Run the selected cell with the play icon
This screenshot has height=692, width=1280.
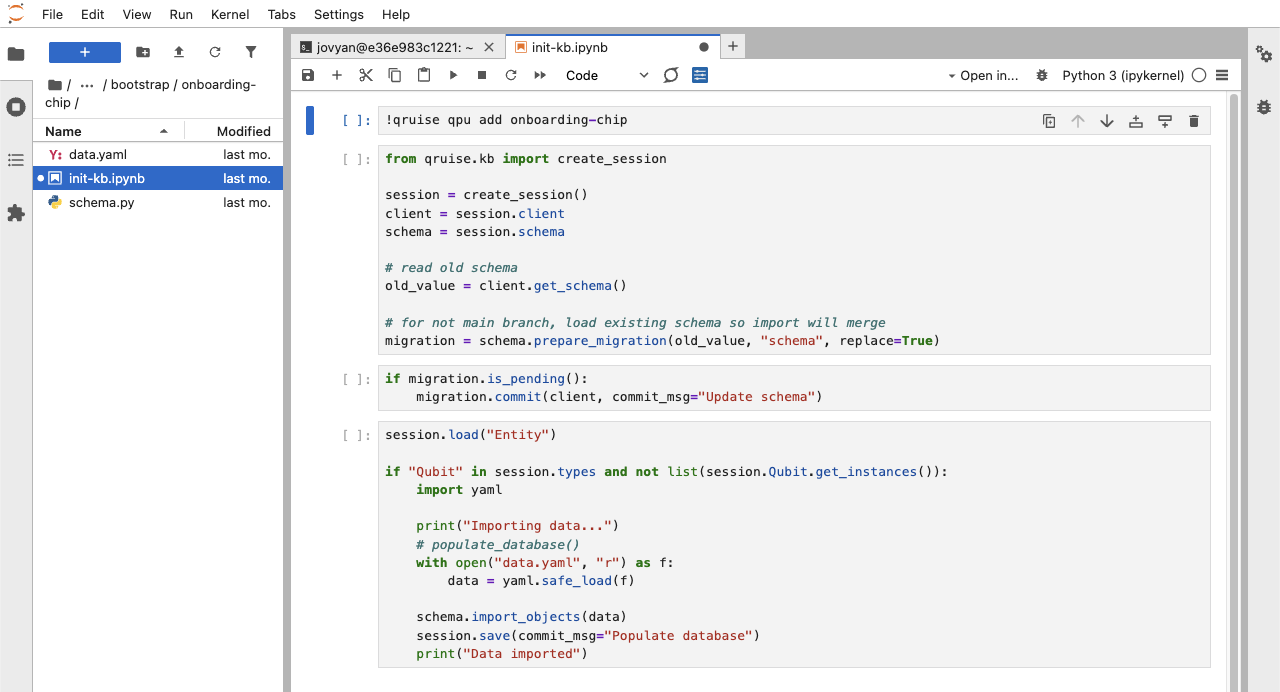[x=453, y=75]
